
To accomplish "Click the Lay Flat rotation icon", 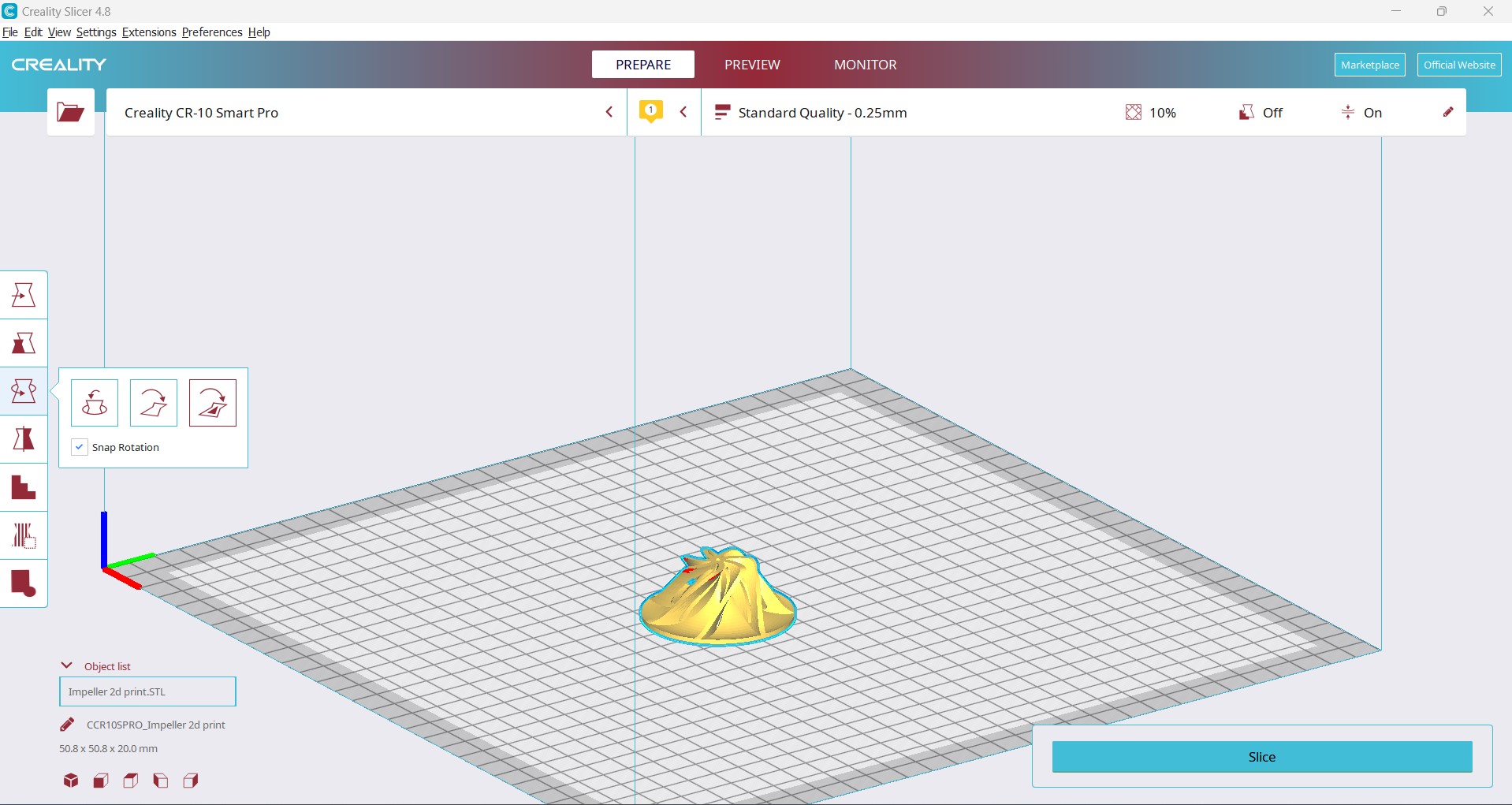I will pos(154,403).
